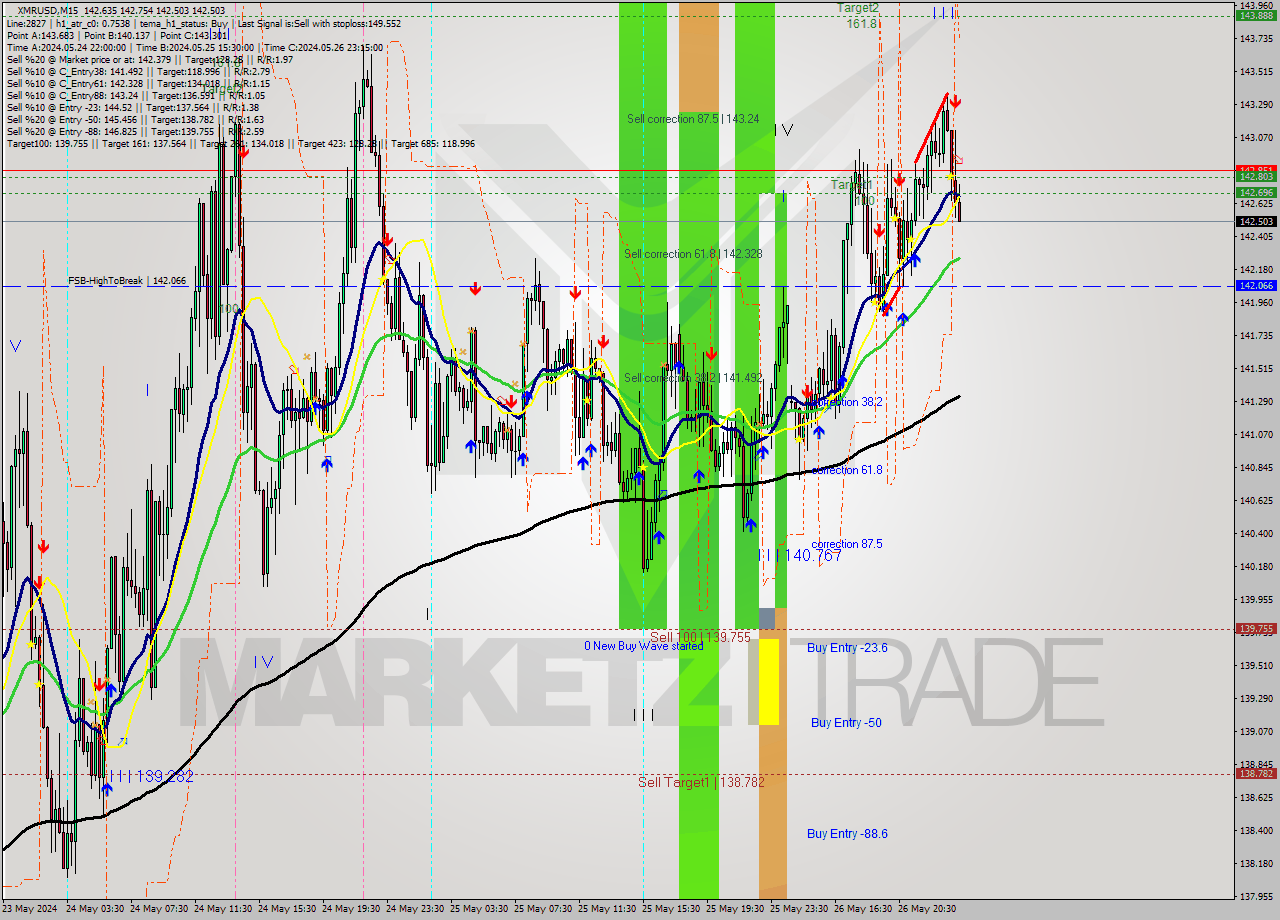
Task: Click the Sell correction 61.8 | 142.328 label
Action: click(693, 254)
